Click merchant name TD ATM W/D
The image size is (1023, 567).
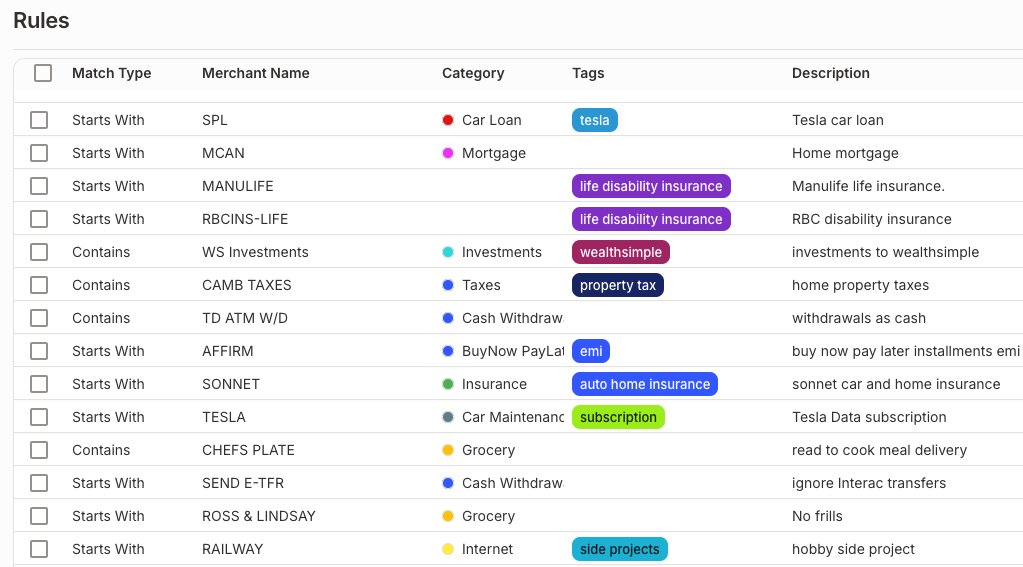click(245, 318)
